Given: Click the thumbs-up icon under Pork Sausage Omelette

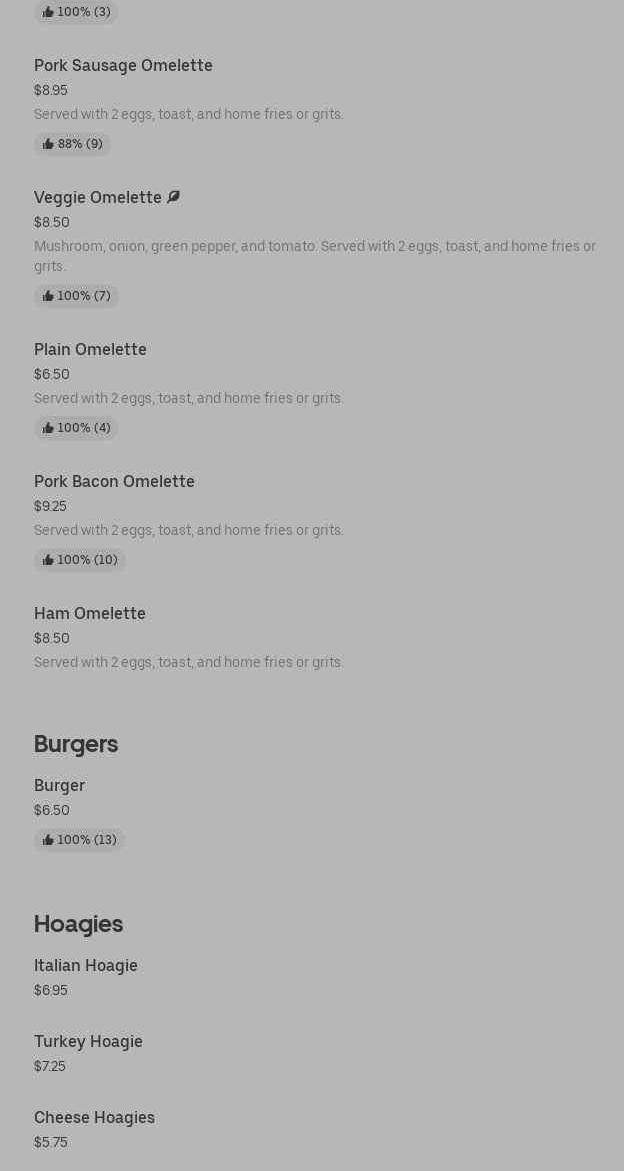Looking at the screenshot, I should tap(49, 144).
